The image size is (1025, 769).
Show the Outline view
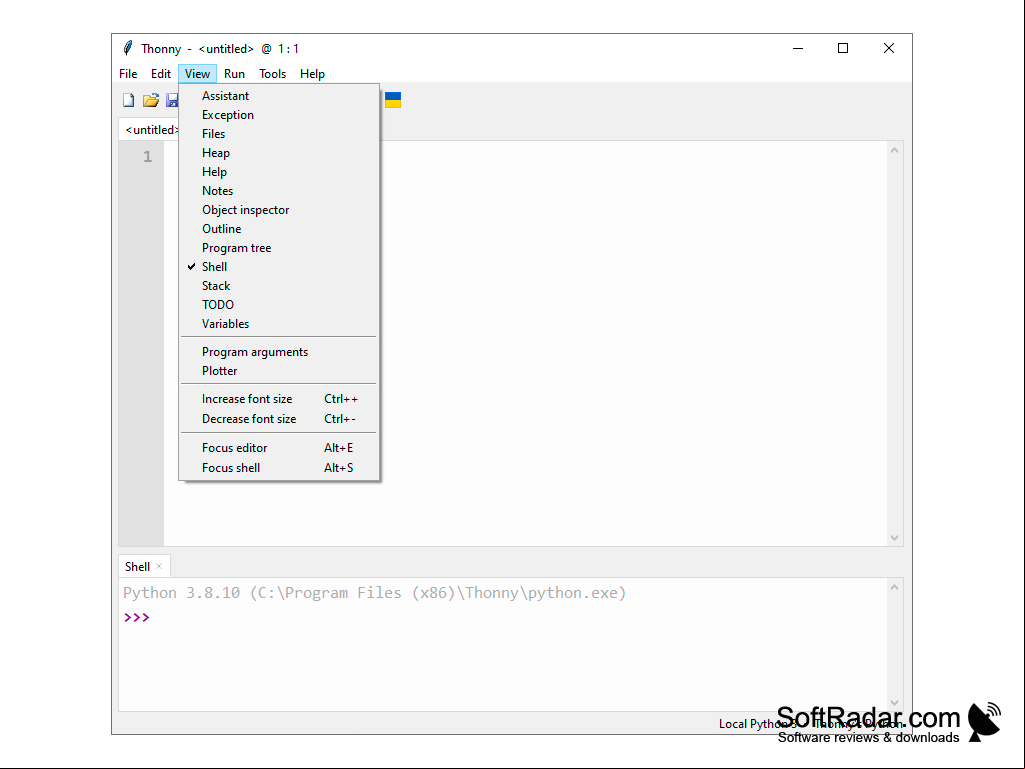click(279, 228)
